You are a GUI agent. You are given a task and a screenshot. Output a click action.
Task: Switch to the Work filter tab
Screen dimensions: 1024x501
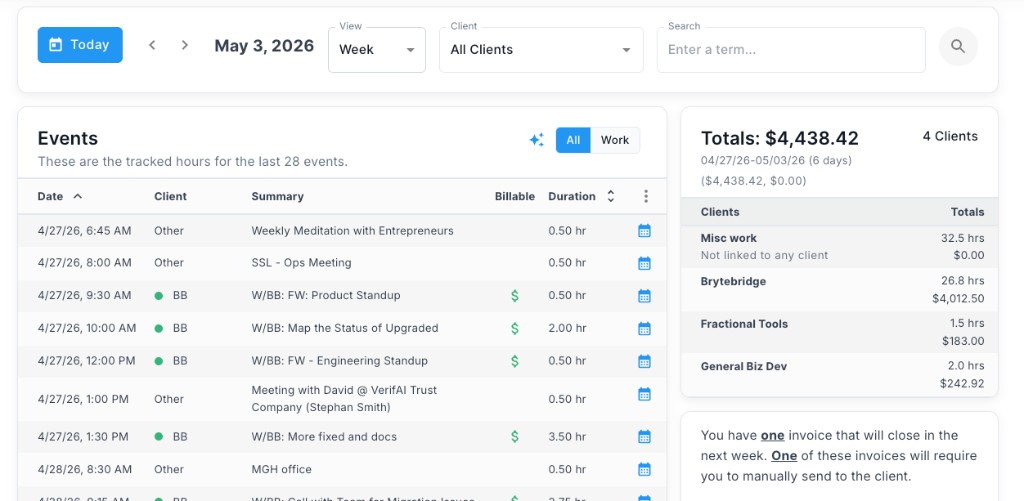pos(615,140)
